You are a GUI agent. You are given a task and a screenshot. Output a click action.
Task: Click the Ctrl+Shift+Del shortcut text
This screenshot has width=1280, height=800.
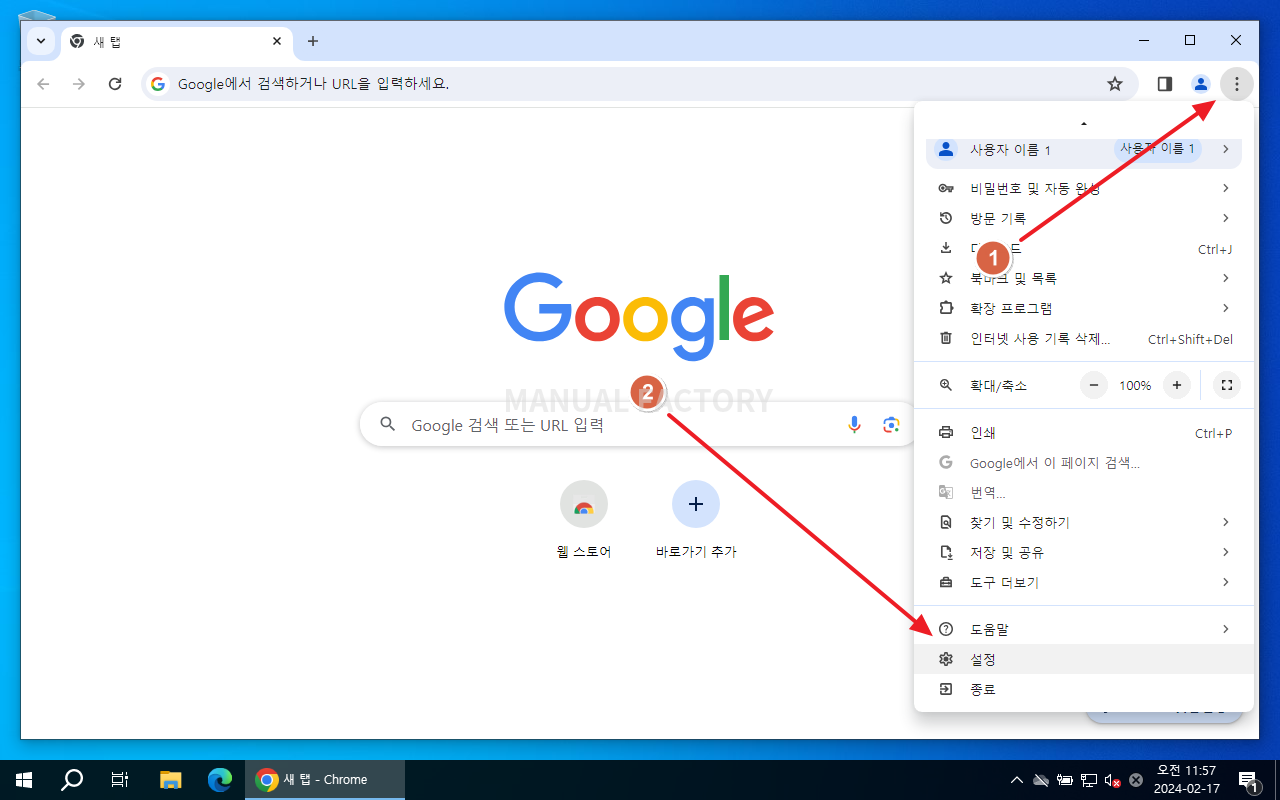1190,339
